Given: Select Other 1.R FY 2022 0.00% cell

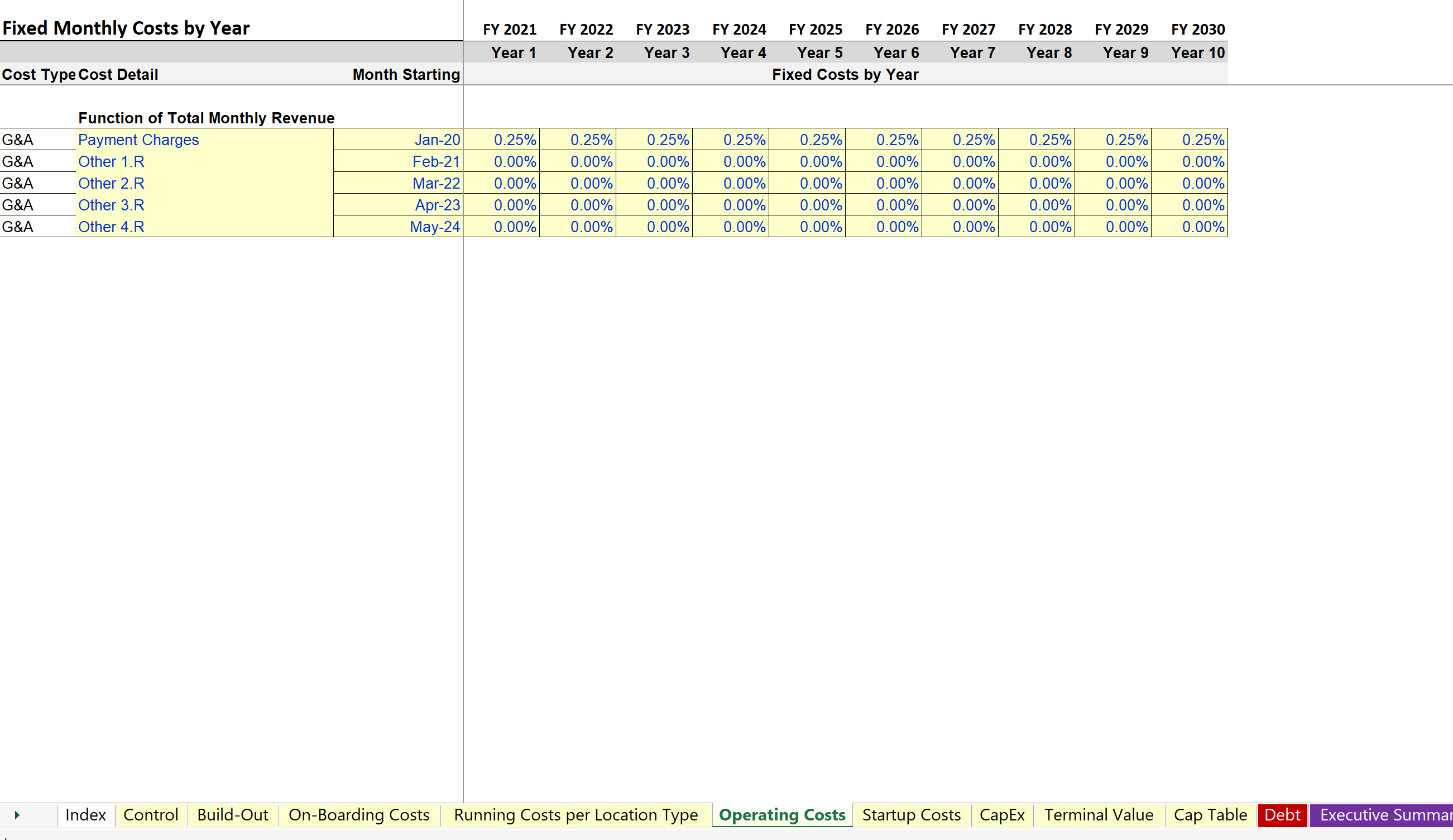Looking at the screenshot, I should coord(578,161).
